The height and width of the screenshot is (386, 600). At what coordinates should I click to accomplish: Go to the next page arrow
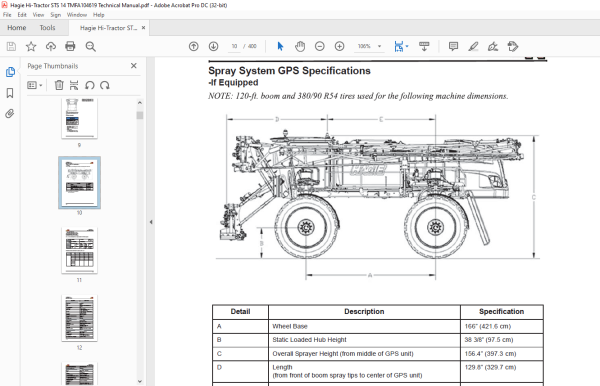point(214,46)
